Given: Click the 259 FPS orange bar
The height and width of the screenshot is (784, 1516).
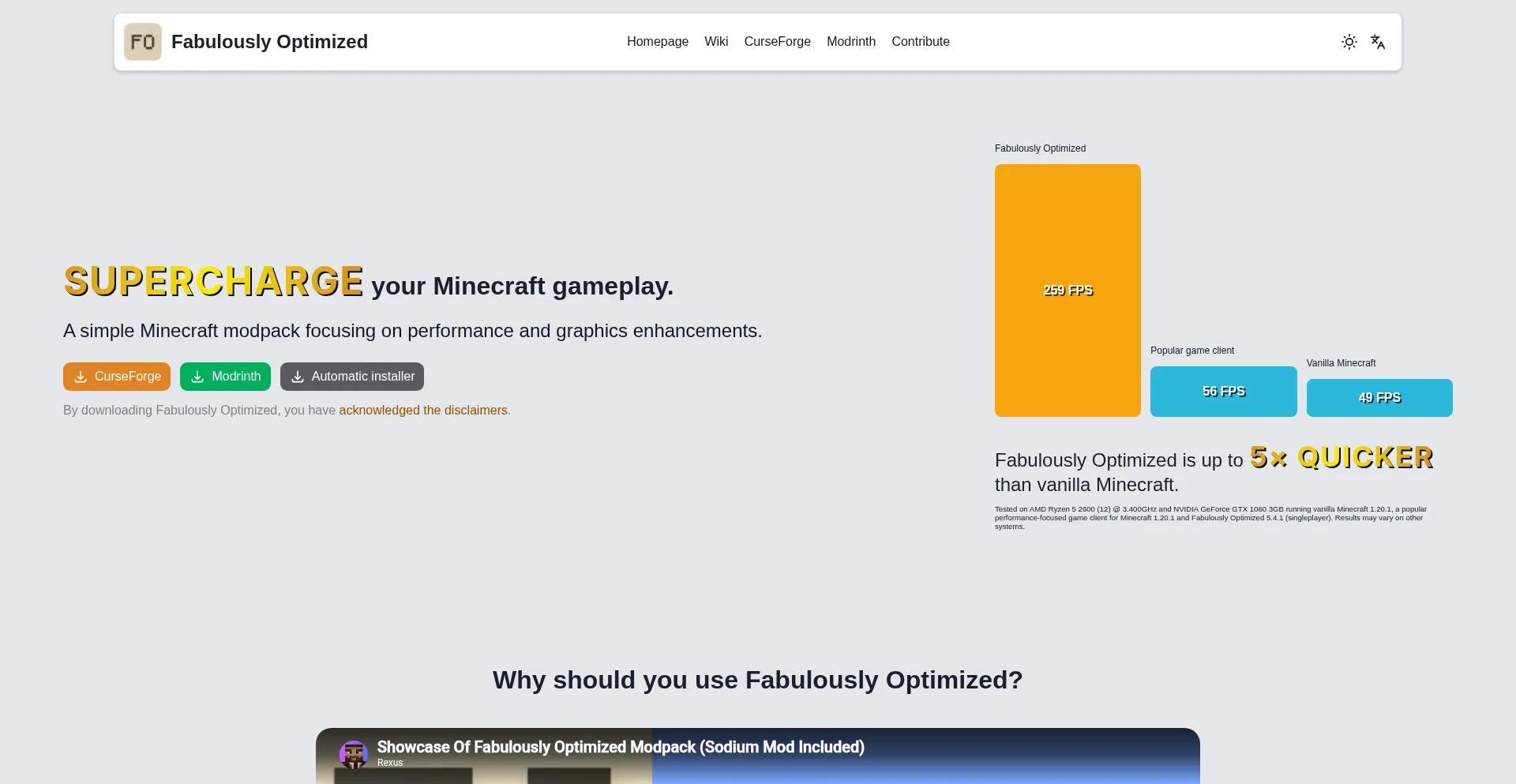Looking at the screenshot, I should [1068, 291].
